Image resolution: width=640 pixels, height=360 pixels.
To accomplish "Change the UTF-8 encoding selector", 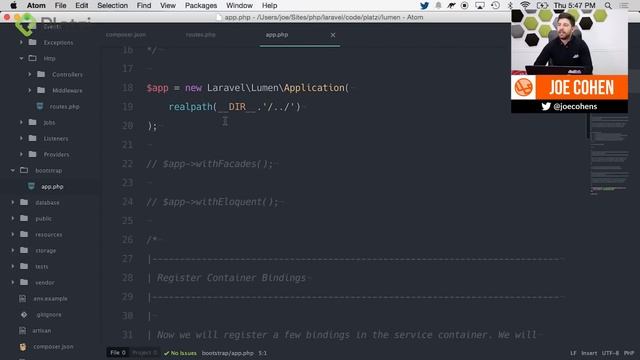I will tap(610, 353).
